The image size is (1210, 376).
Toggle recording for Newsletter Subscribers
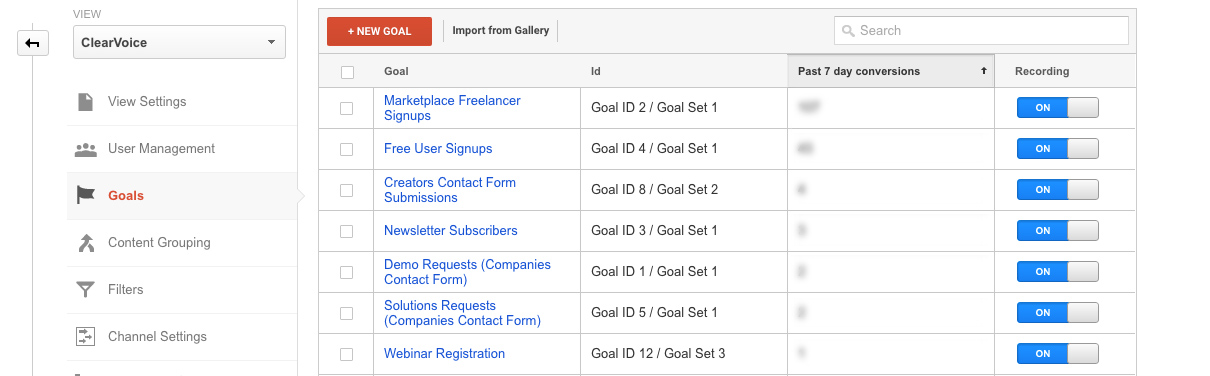point(1057,230)
